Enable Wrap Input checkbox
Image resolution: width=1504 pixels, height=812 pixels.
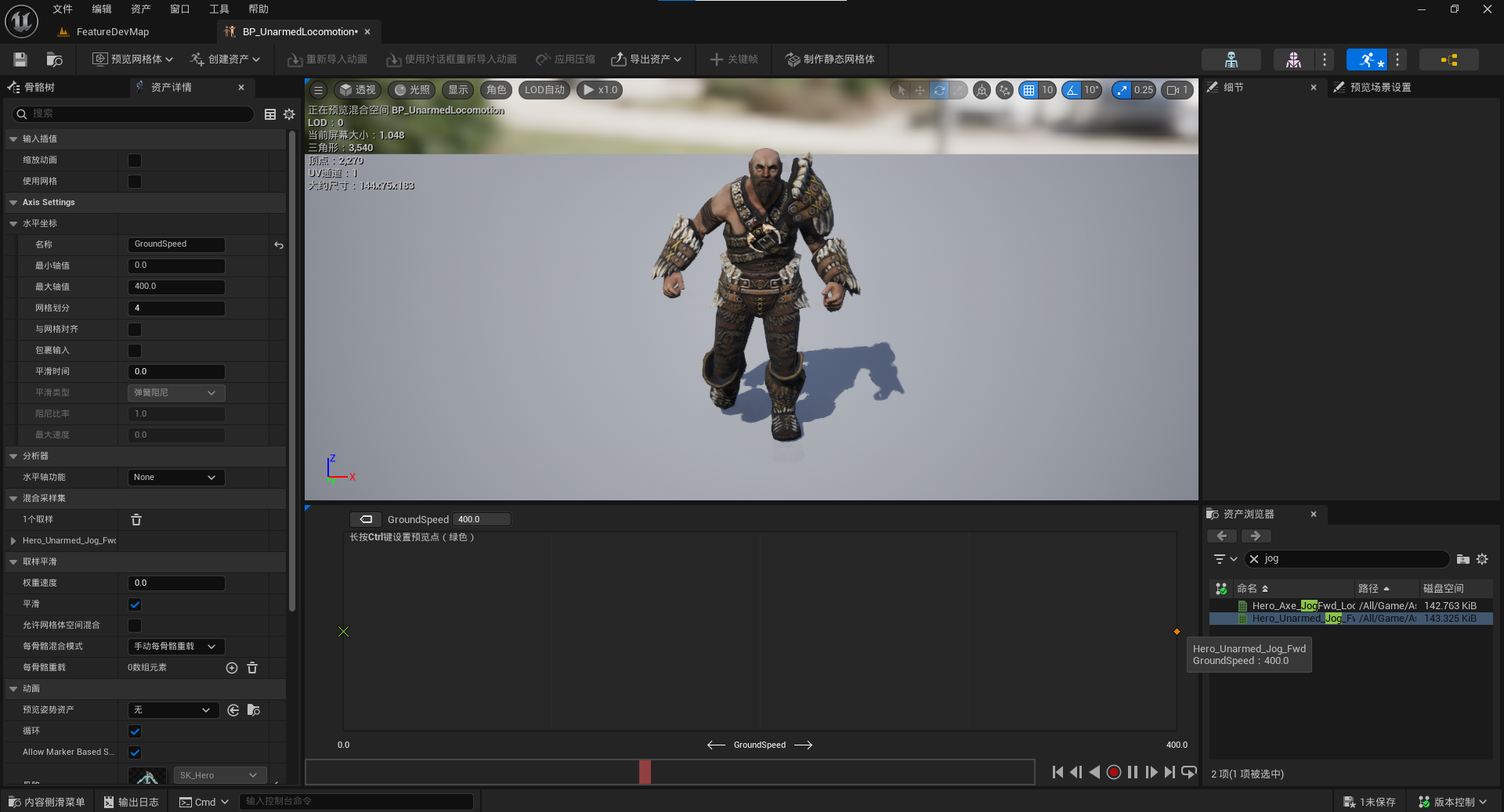[135, 351]
